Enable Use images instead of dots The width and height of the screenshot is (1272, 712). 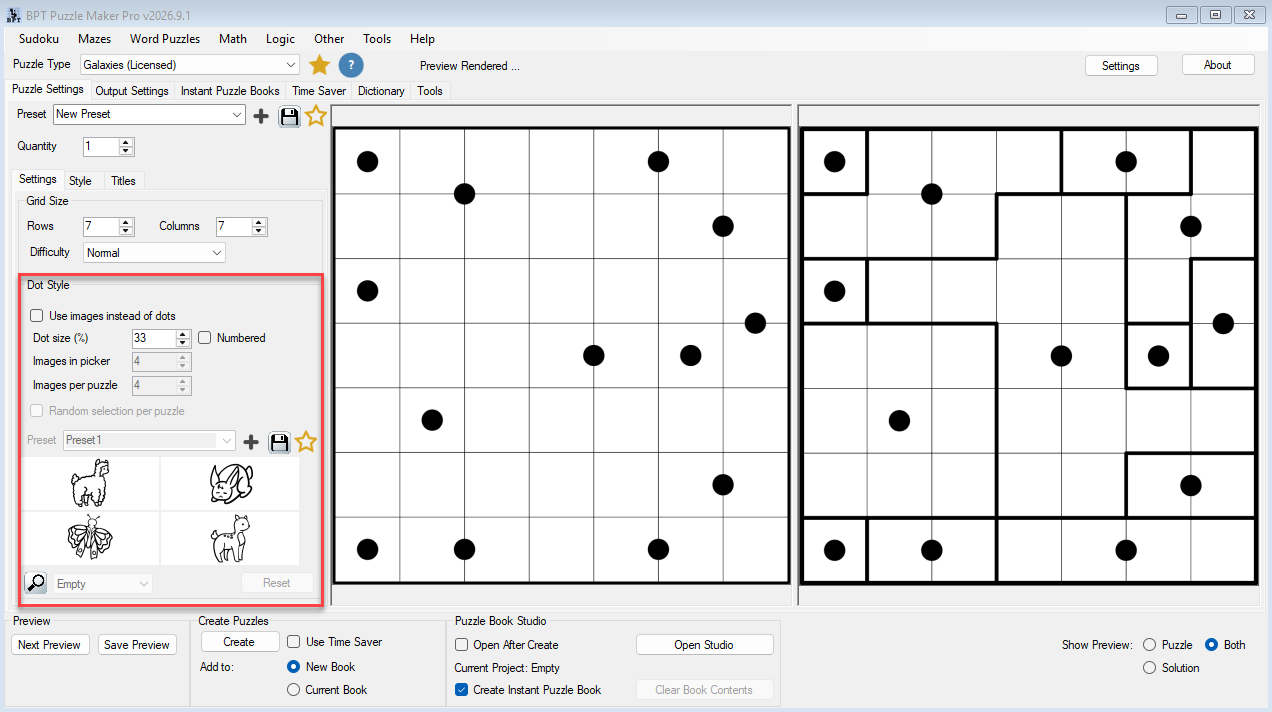[37, 316]
